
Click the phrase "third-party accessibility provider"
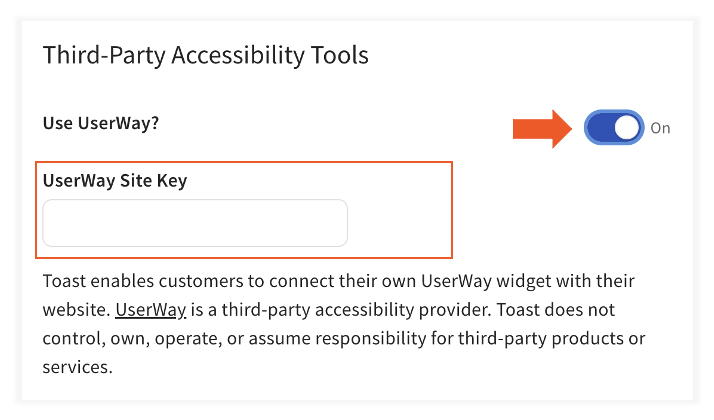(x=340, y=309)
